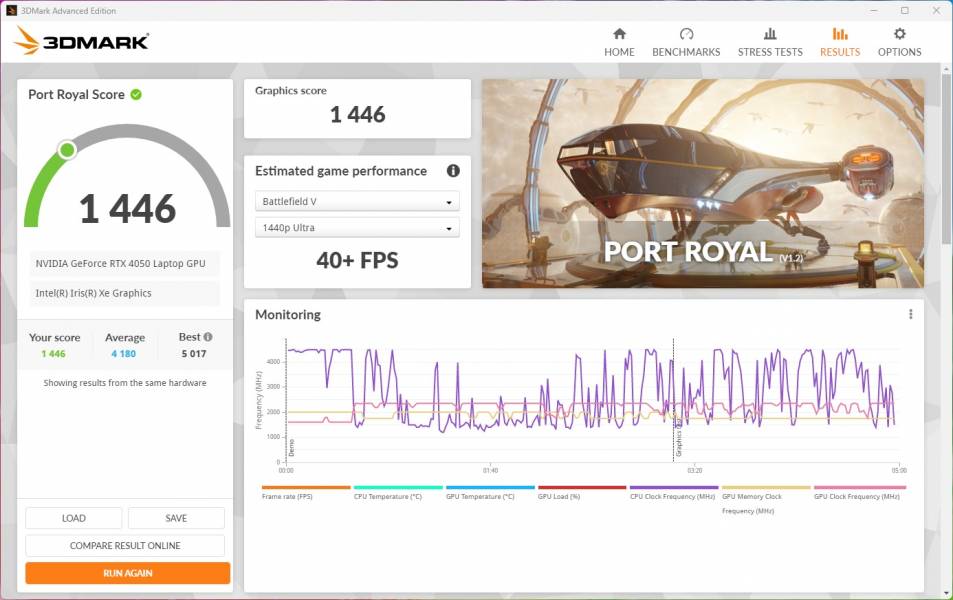This screenshot has width=953, height=600.
Task: Toggle GPU Memory Clock Frequency legend
Action: 766,500
